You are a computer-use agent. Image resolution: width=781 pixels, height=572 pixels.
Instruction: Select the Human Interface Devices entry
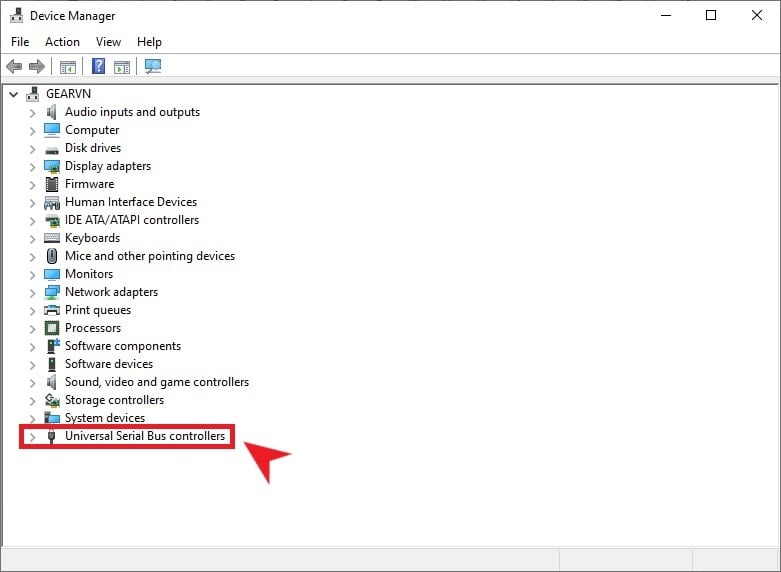pos(130,202)
